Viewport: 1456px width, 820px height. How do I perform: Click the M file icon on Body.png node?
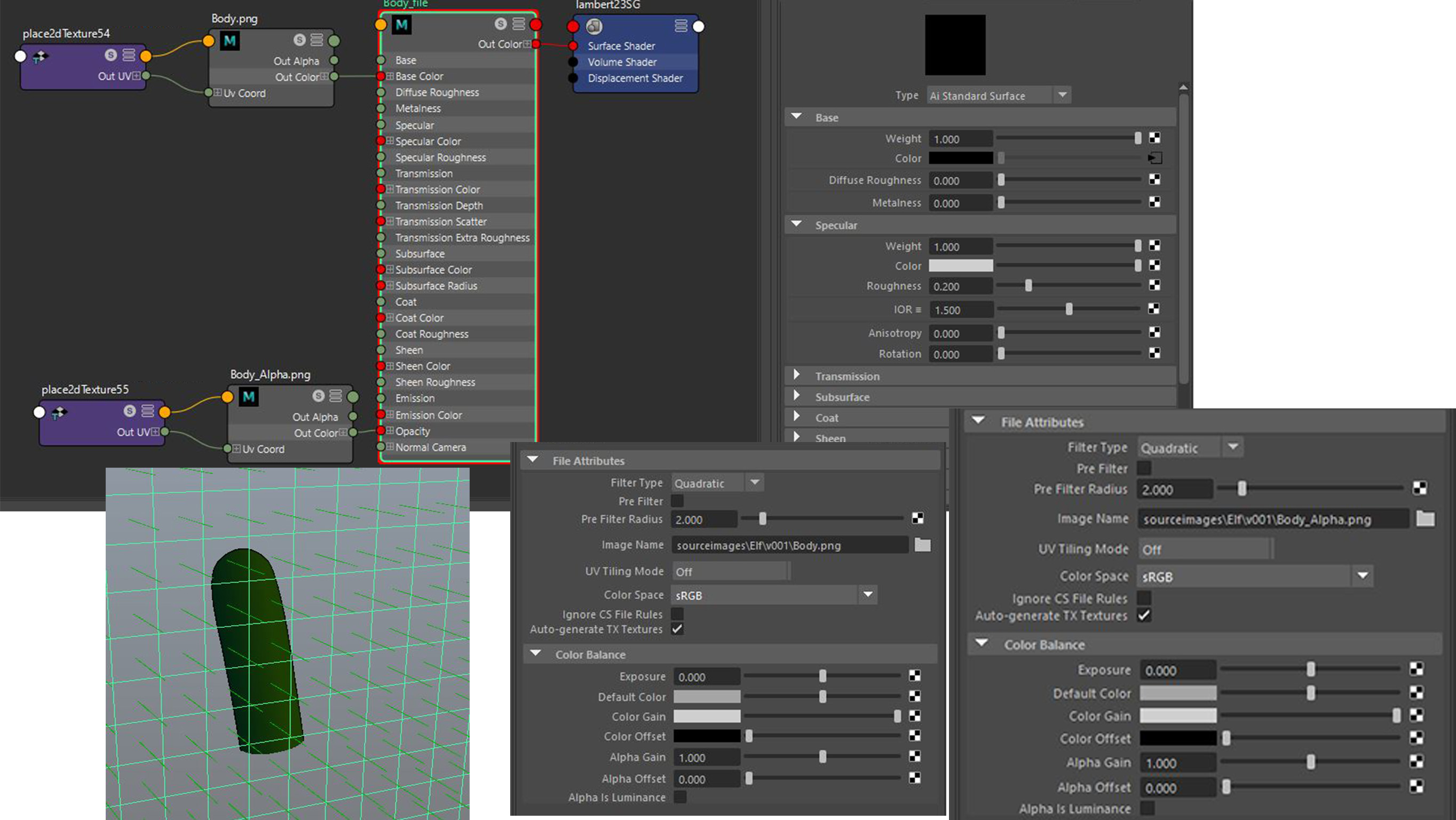point(230,41)
